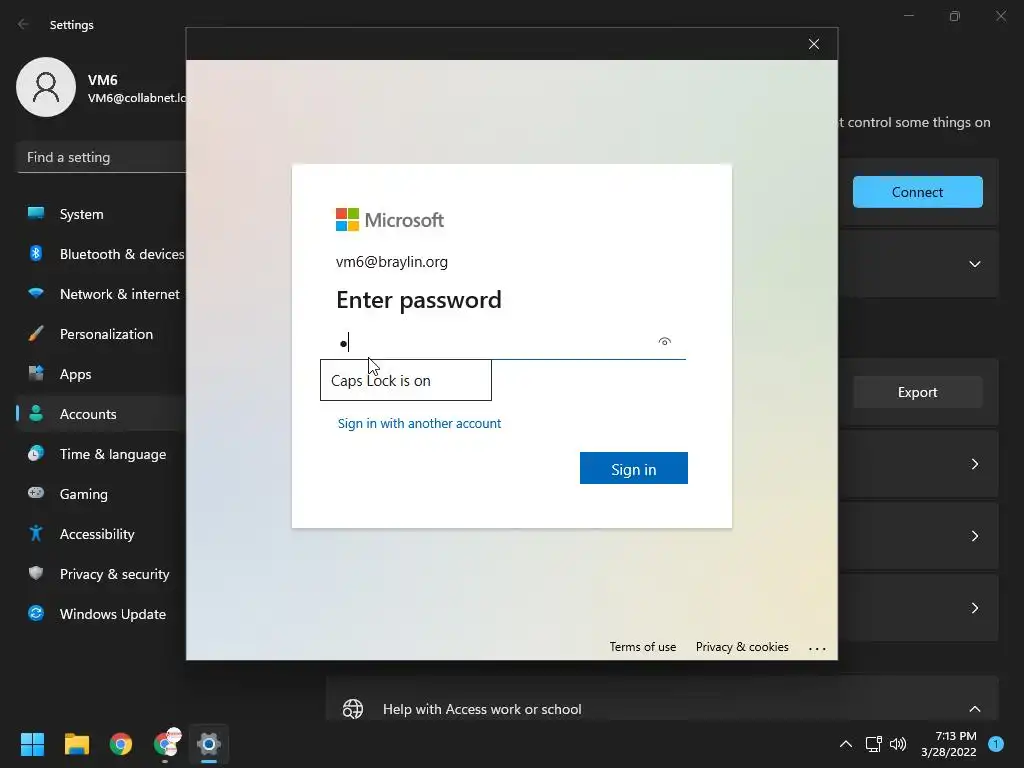Viewport: 1024px width, 768px height.
Task: Expand the chevron-down row below Connect
Action: pyautogui.click(x=974, y=264)
